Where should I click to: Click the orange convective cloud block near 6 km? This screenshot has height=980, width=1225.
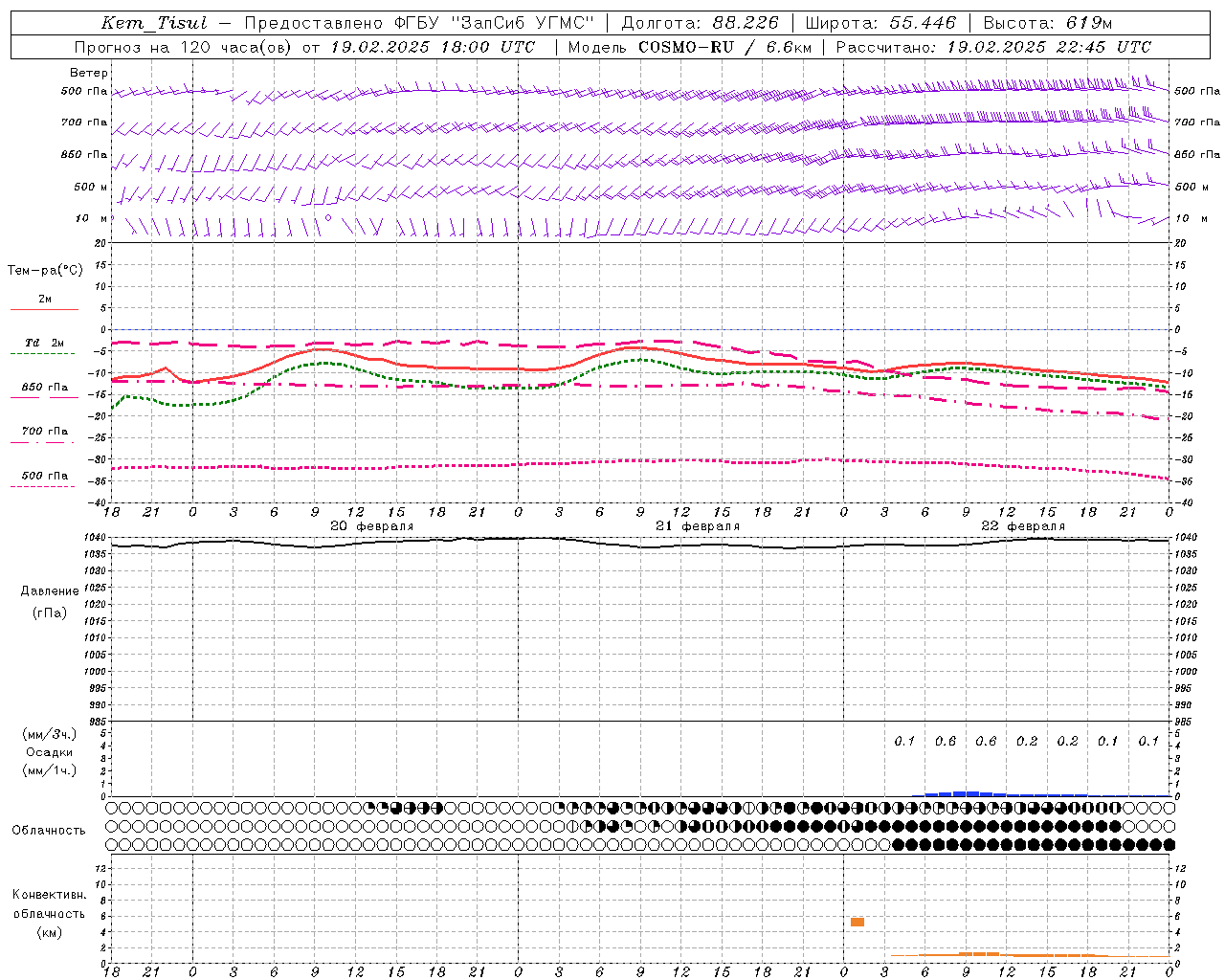point(857,922)
